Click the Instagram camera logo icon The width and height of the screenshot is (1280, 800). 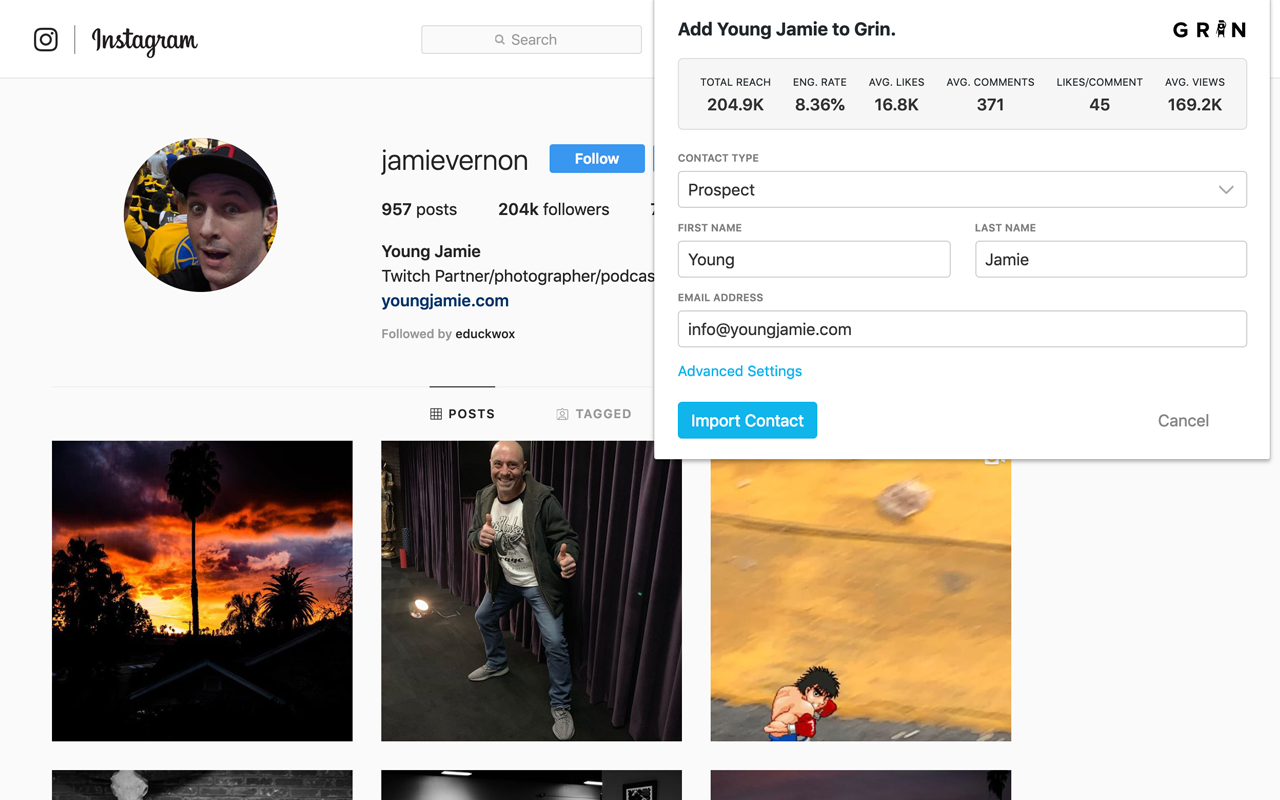46,39
